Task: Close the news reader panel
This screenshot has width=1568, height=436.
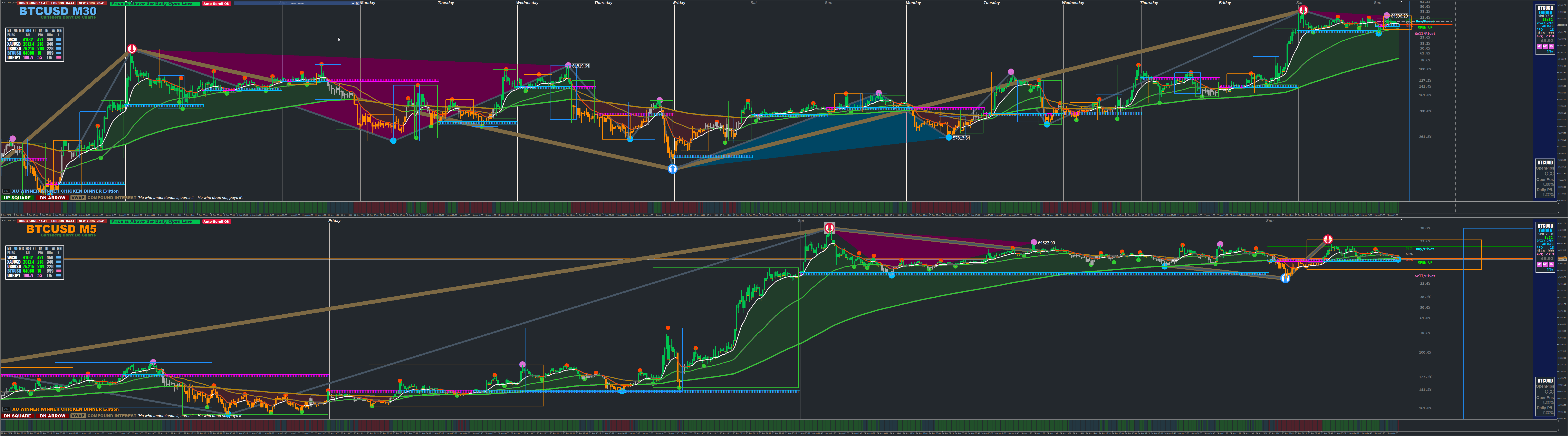Action: [x=358, y=3]
